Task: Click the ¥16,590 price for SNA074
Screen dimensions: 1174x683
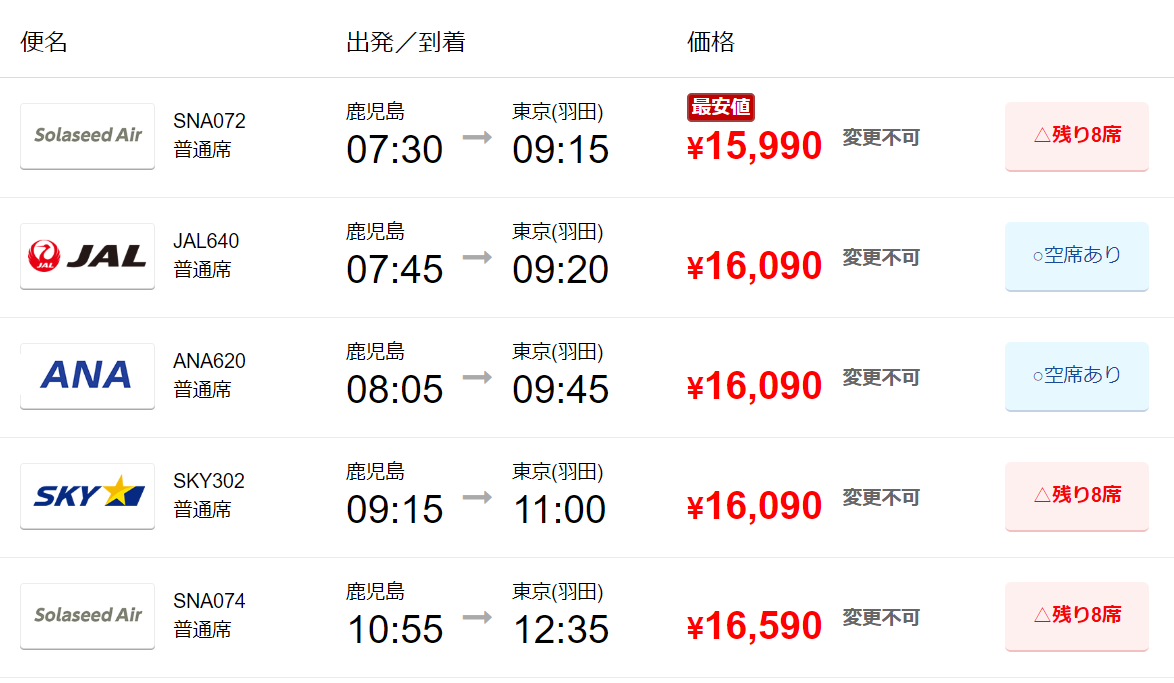Action: point(754,625)
